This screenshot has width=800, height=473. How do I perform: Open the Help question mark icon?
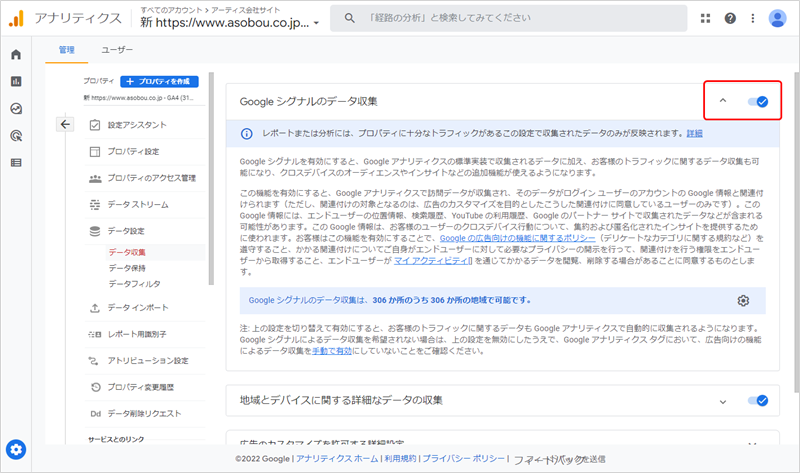730,18
